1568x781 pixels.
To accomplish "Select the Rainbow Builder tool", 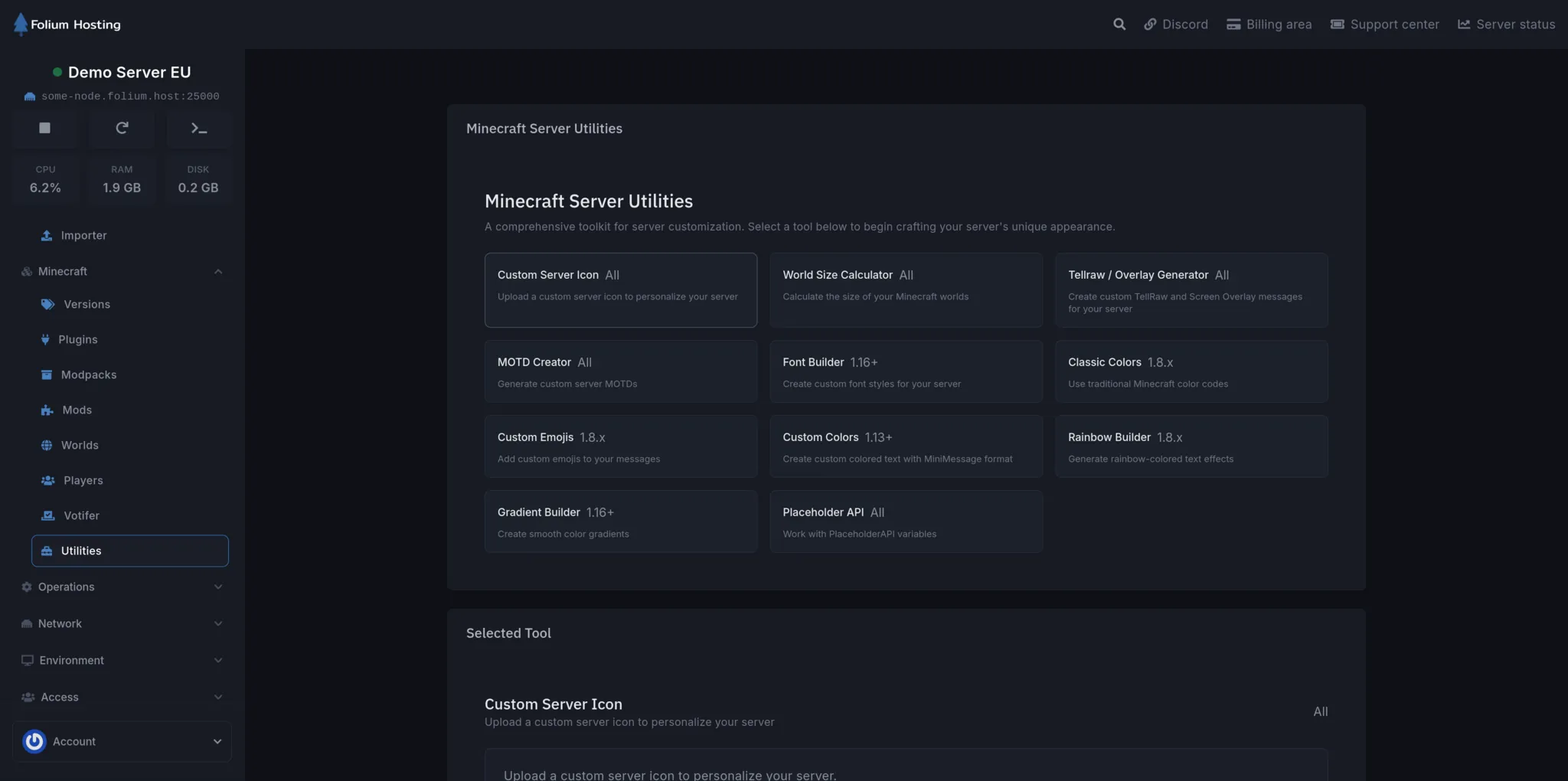I will 1191,446.
